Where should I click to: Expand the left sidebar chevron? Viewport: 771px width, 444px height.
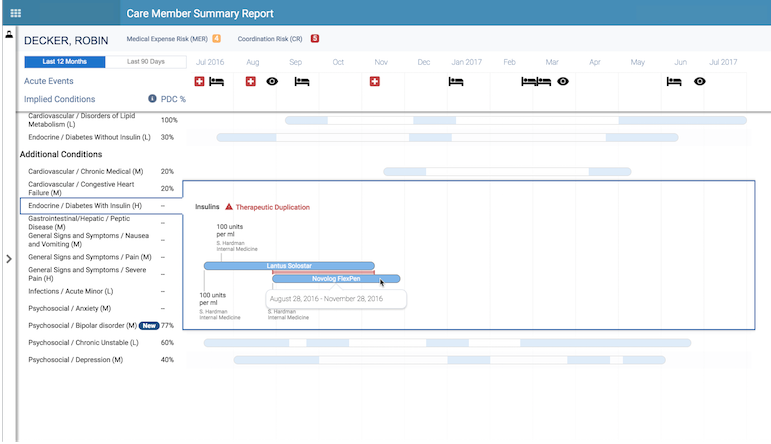pyautogui.click(x=9, y=259)
